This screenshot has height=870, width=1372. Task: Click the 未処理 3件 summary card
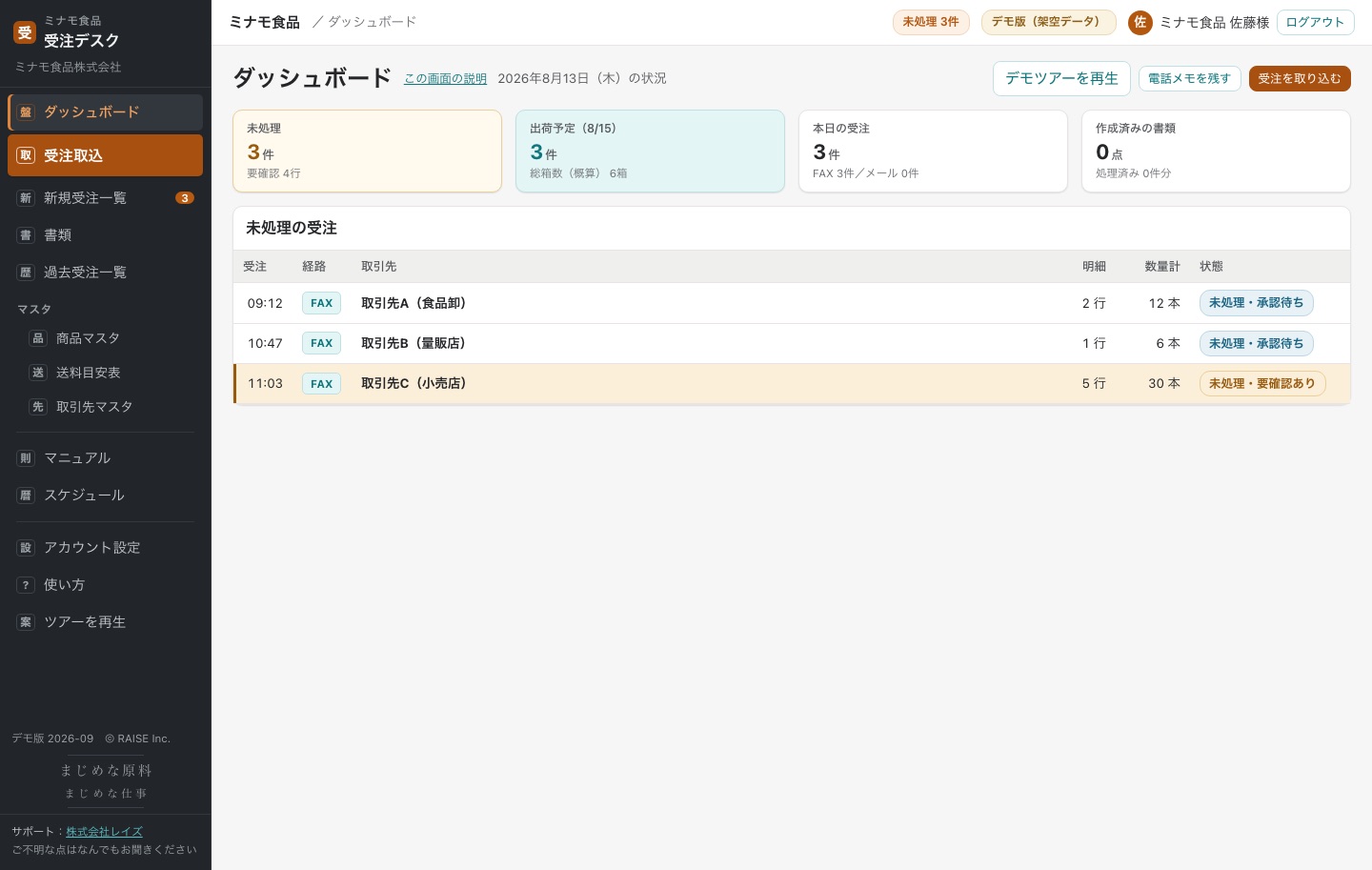[367, 152]
